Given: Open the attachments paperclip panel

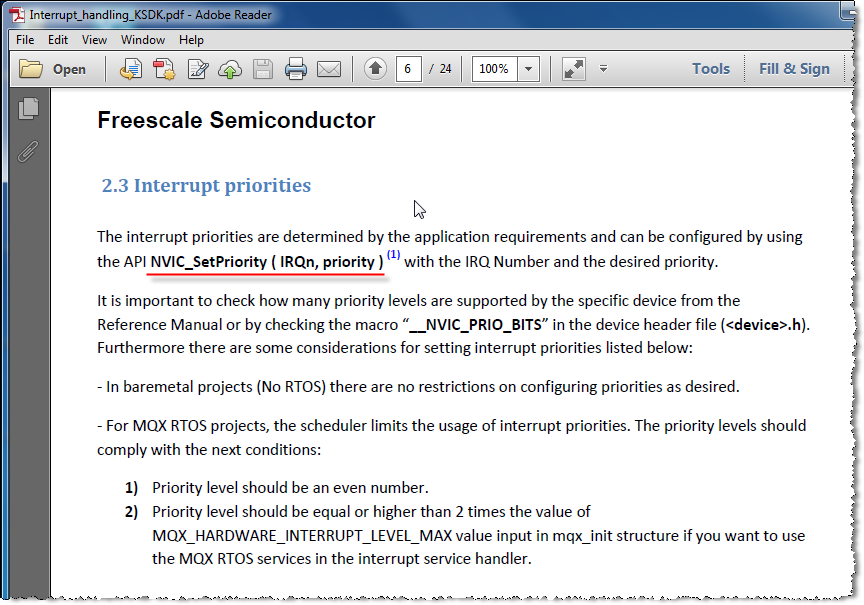Looking at the screenshot, I should [x=28, y=151].
